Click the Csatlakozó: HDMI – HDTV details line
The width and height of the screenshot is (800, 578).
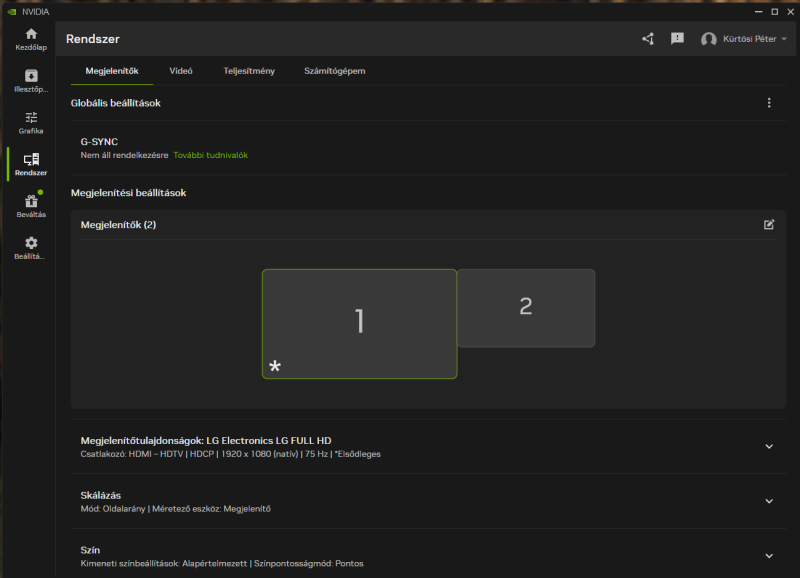[x=231, y=454]
